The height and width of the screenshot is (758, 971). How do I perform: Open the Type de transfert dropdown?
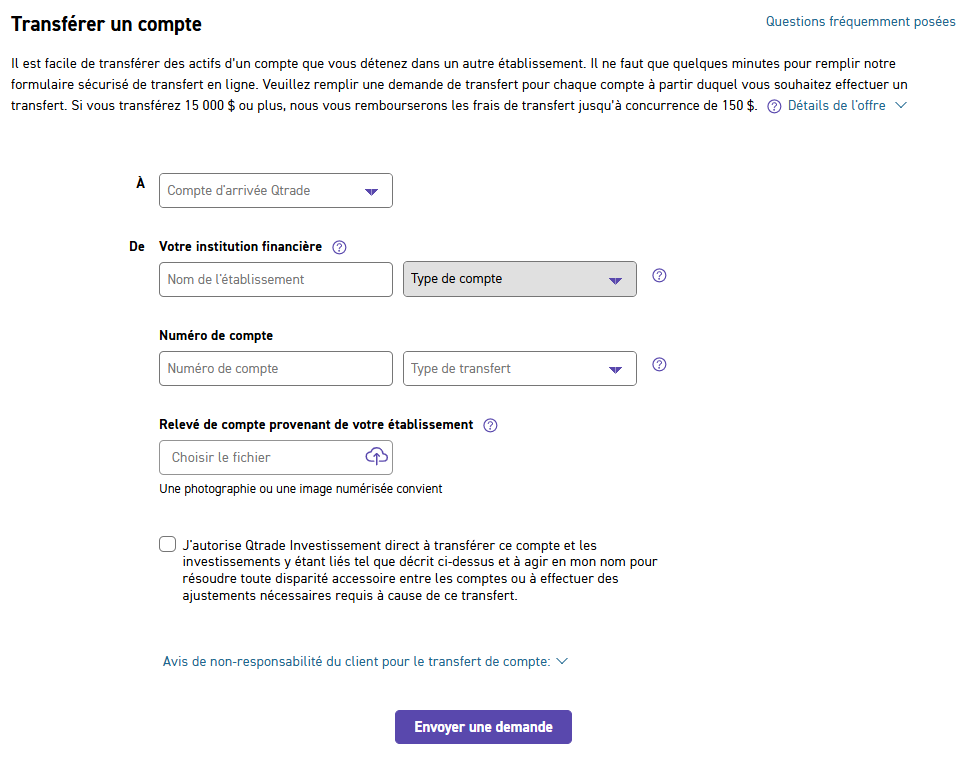point(520,368)
